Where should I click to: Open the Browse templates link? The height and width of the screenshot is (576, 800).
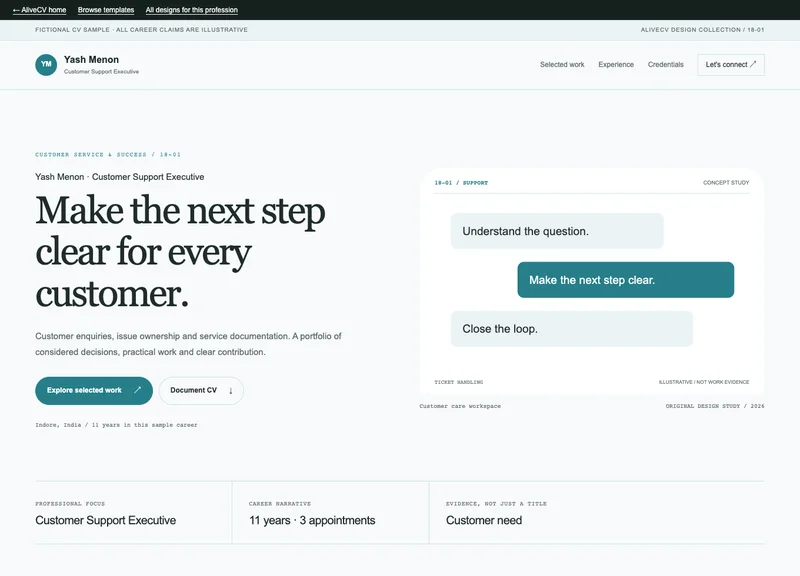[x=106, y=10]
